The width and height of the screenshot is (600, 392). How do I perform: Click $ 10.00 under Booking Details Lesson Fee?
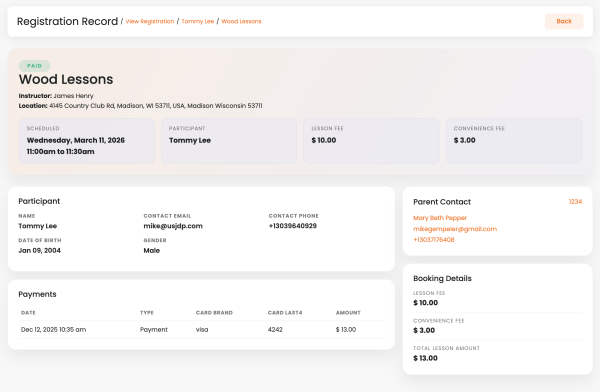tap(426, 303)
